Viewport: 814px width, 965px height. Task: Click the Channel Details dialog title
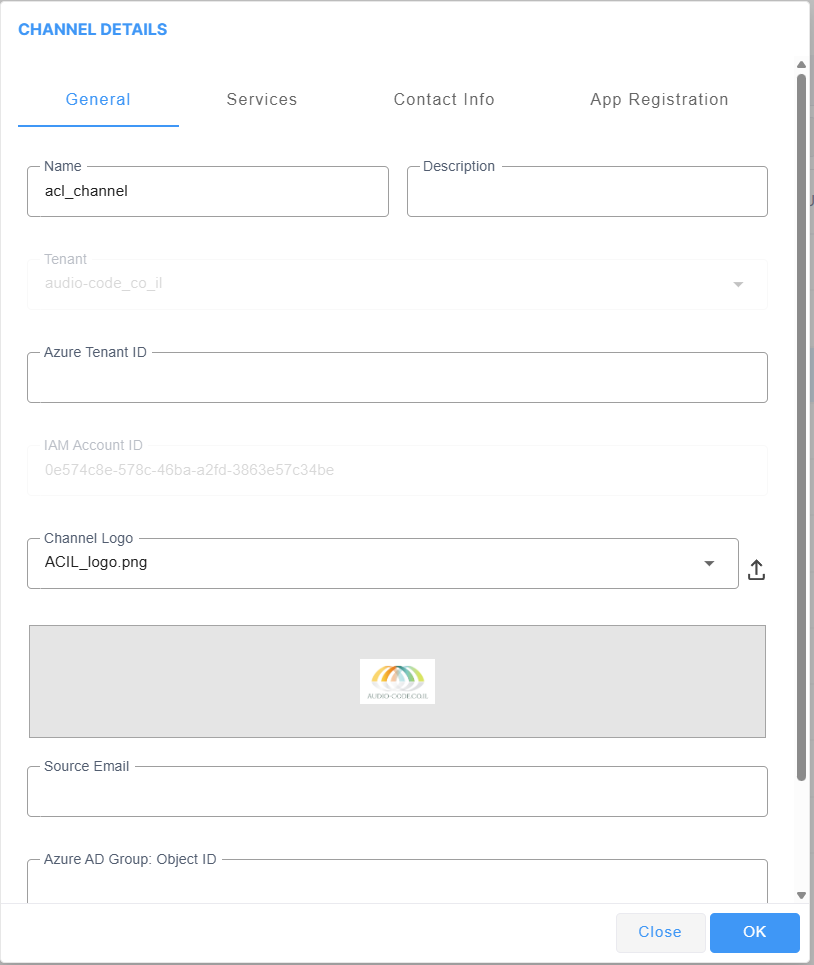[x=93, y=30]
